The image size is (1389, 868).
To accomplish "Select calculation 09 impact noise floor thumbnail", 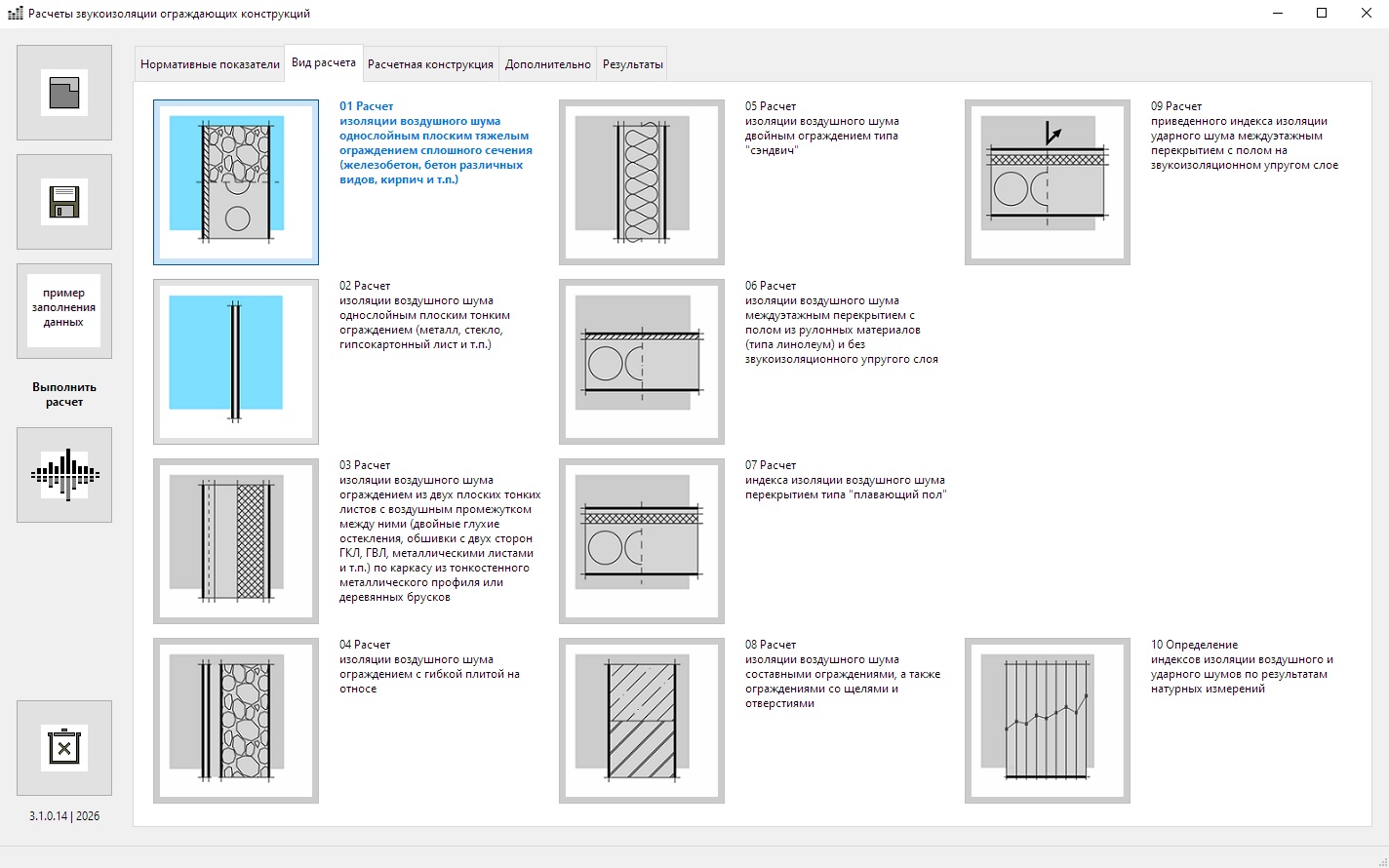I will coord(1048,182).
